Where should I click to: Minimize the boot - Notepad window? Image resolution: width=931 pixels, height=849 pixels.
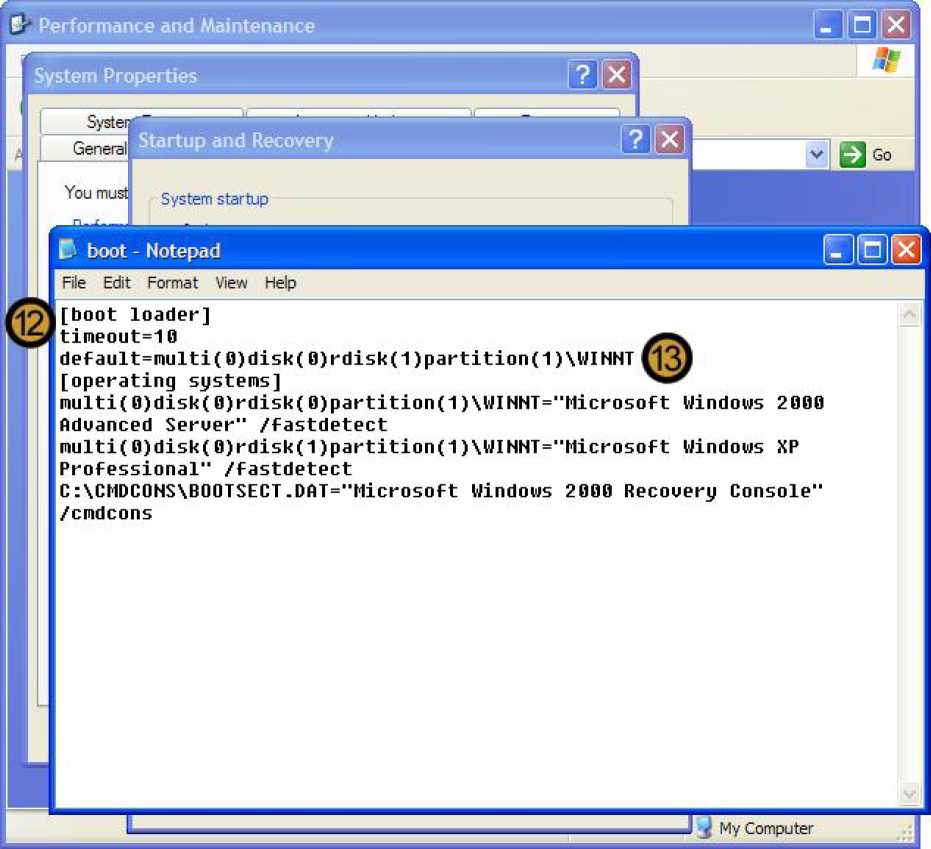[838, 249]
